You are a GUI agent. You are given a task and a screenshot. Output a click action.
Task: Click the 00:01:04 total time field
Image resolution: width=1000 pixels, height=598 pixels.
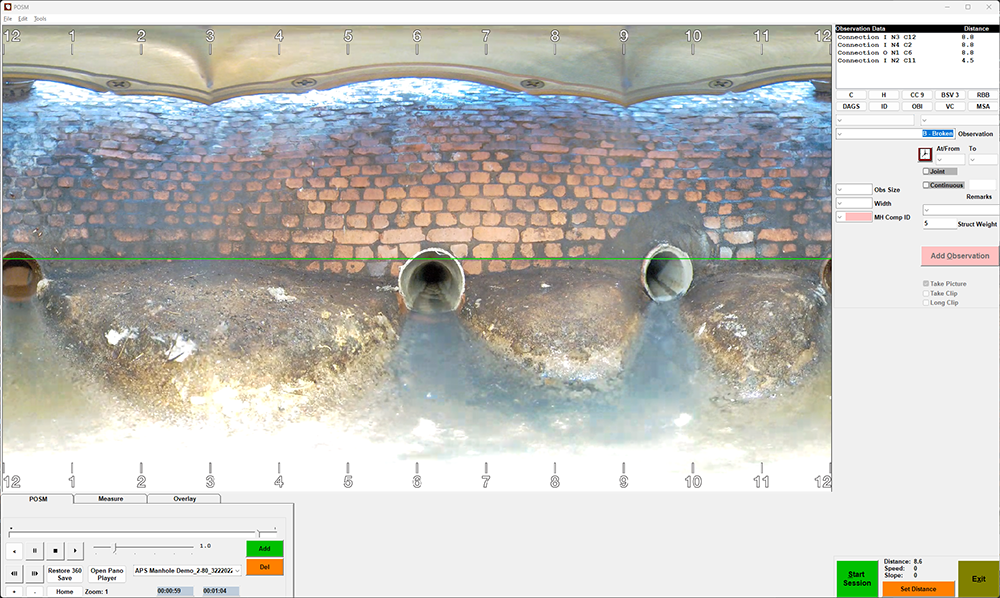coord(221,591)
